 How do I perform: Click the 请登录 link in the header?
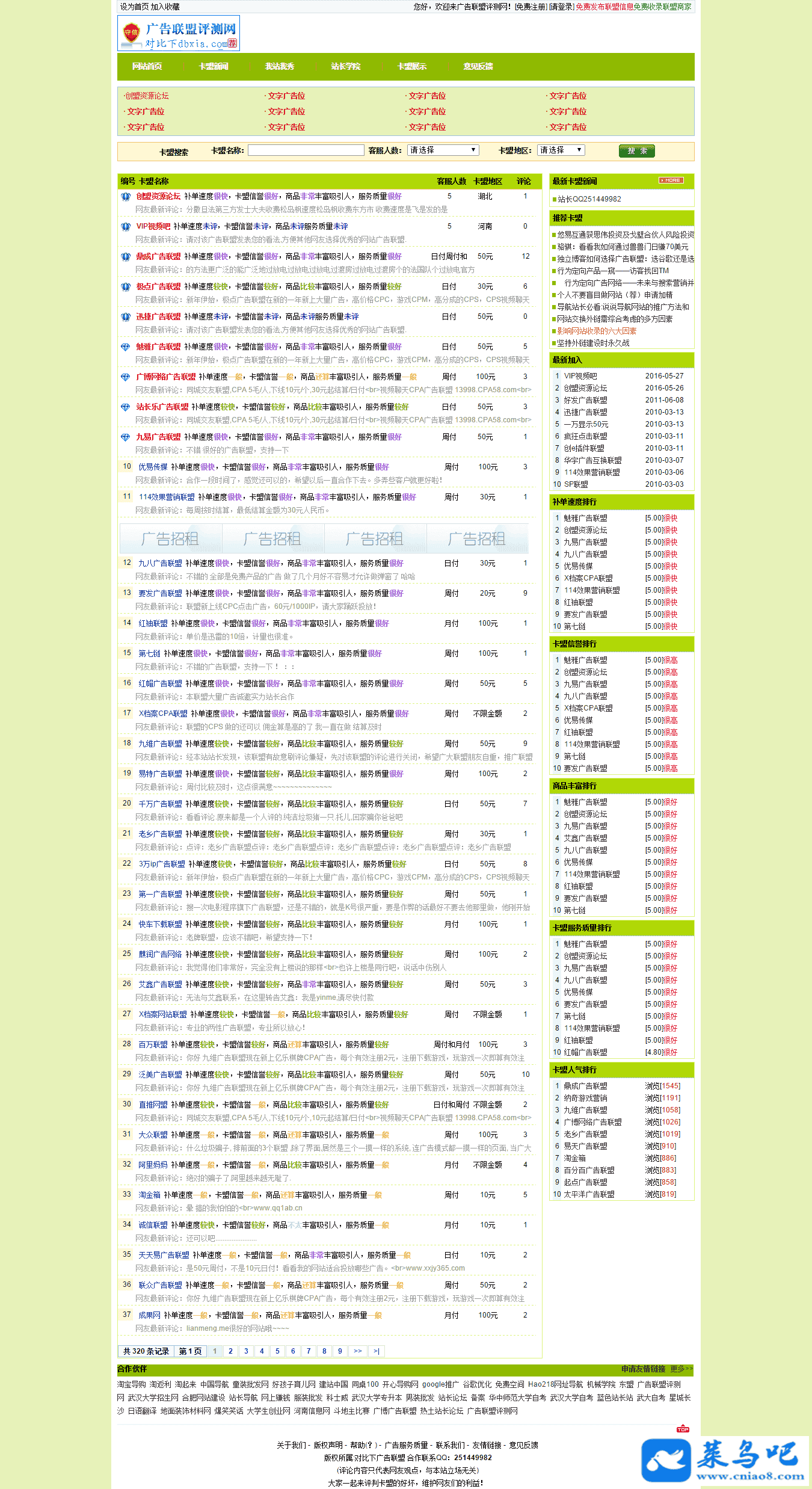(x=561, y=7)
